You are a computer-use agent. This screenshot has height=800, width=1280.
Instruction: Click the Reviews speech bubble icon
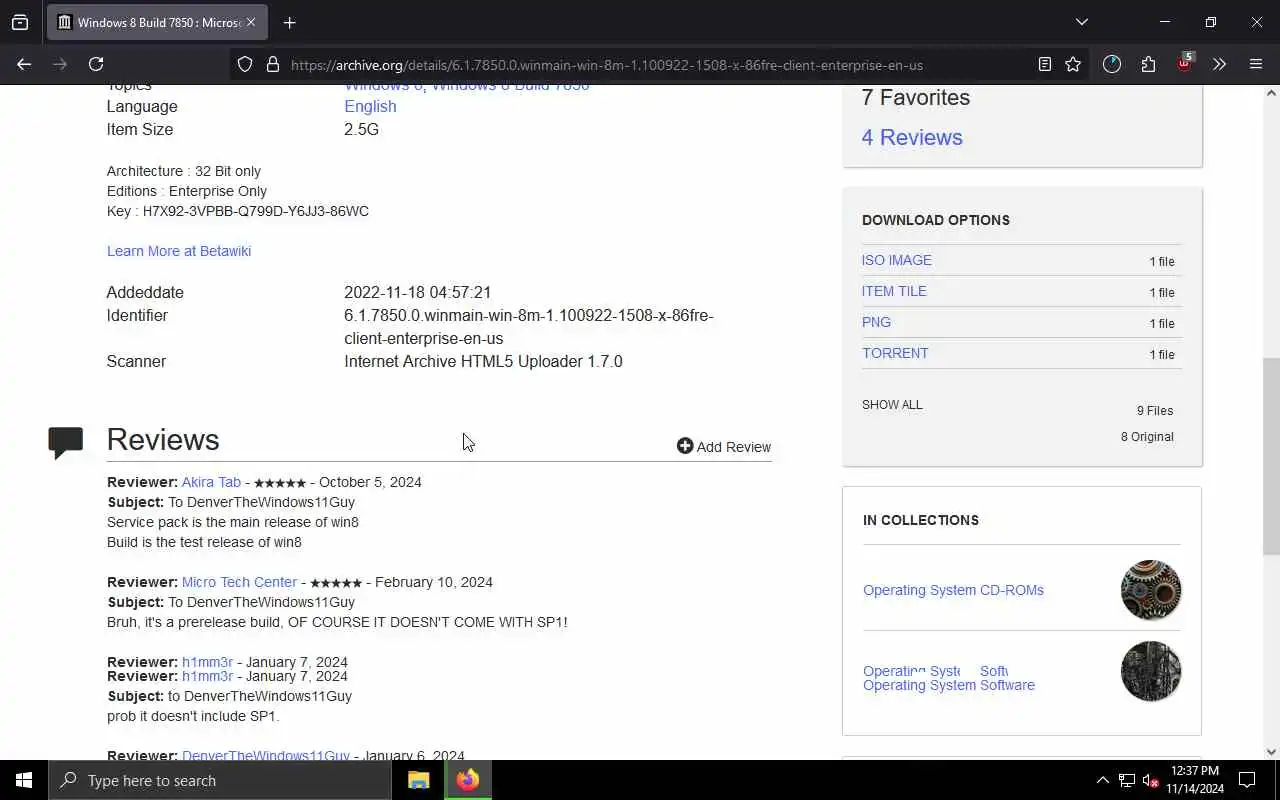(x=66, y=443)
